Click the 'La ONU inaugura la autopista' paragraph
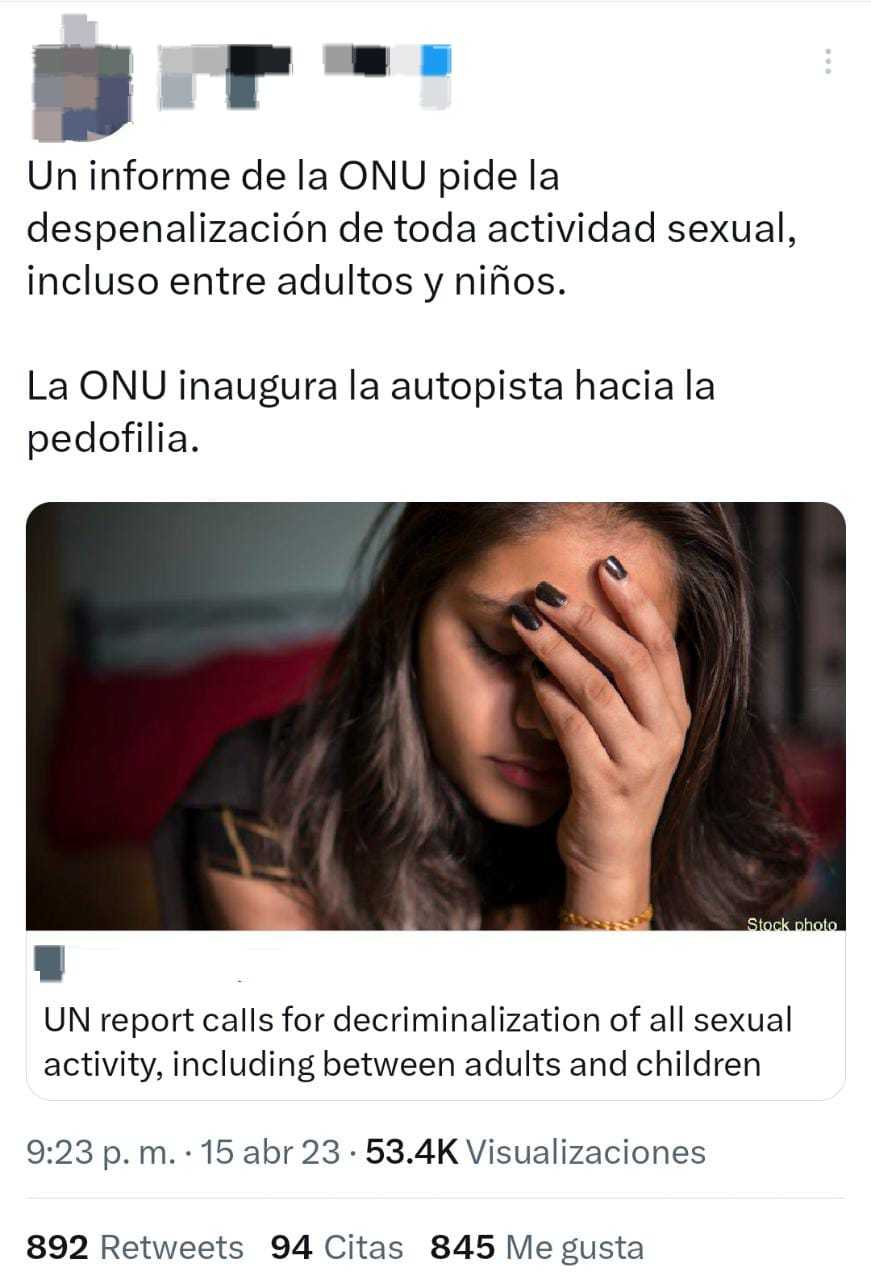This screenshot has height=1280, width=871. point(371,411)
